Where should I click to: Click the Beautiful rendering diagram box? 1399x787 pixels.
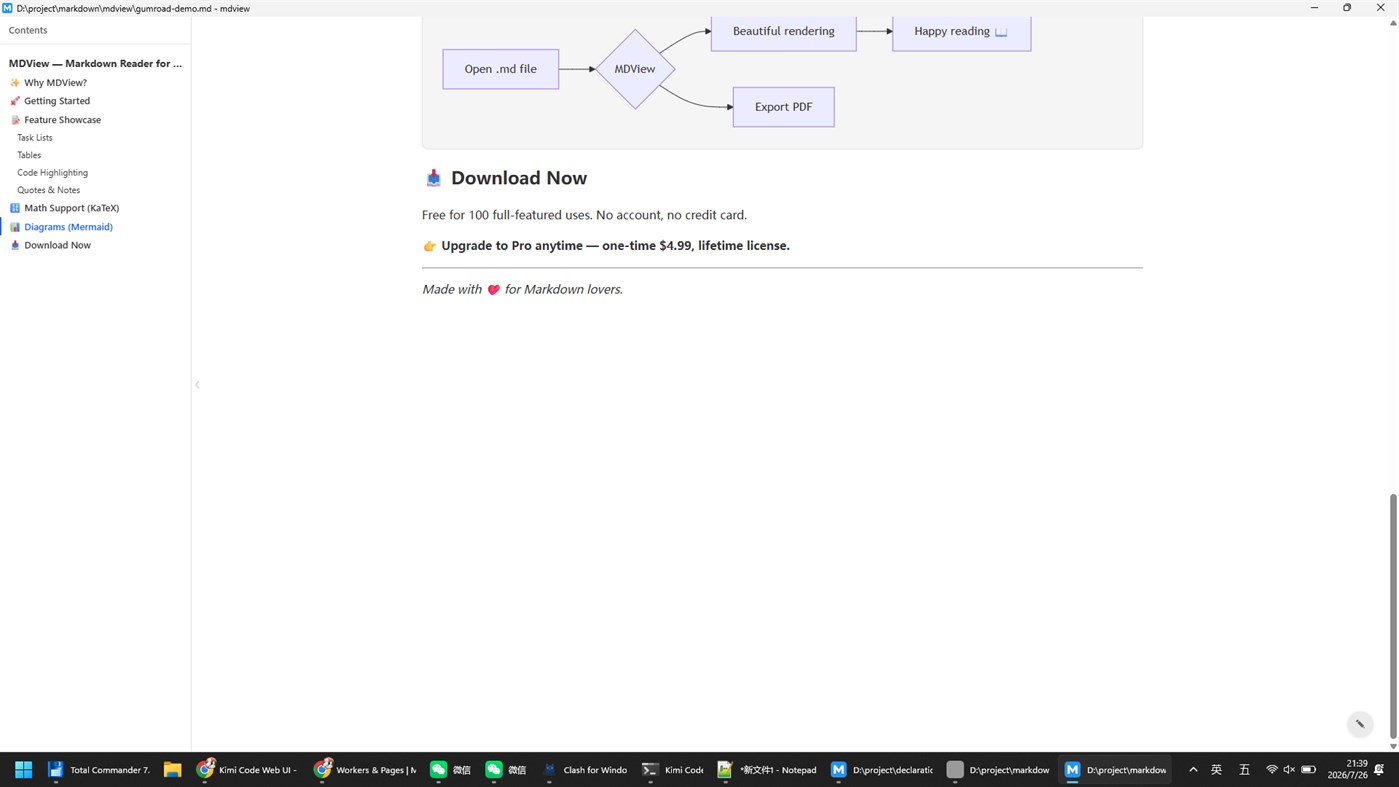[x=784, y=33]
